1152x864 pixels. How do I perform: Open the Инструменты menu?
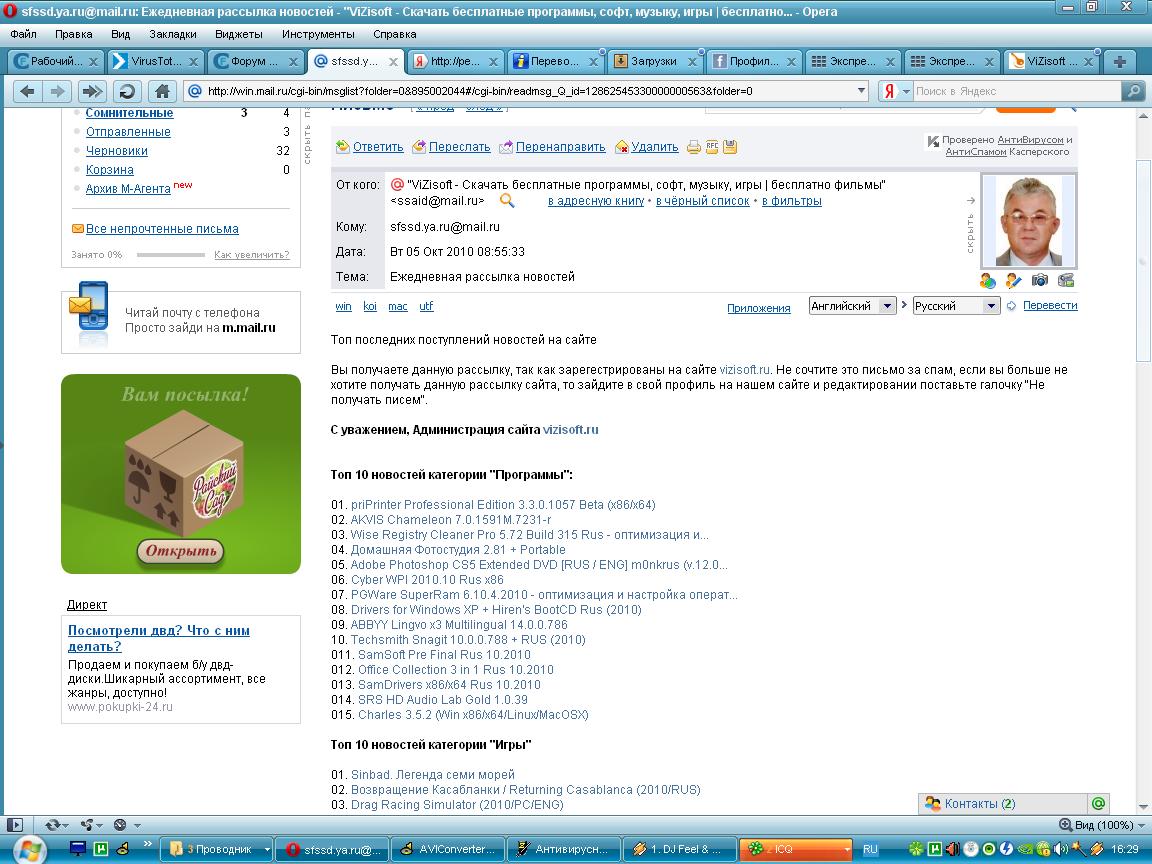[318, 34]
